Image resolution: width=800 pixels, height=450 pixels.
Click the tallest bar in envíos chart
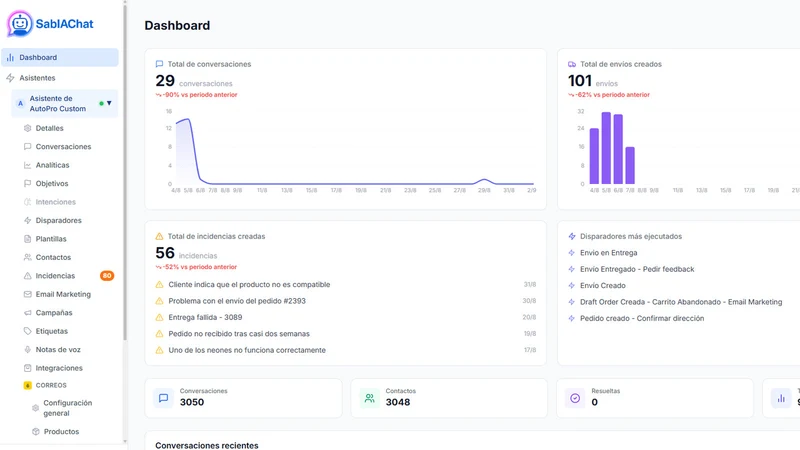pyautogui.click(x=606, y=148)
